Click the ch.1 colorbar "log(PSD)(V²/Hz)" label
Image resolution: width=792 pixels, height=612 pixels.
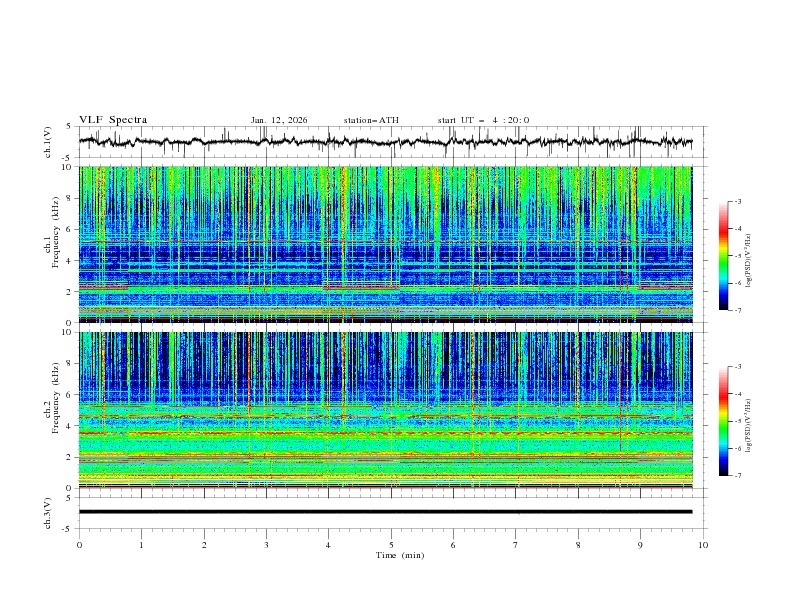click(x=749, y=261)
